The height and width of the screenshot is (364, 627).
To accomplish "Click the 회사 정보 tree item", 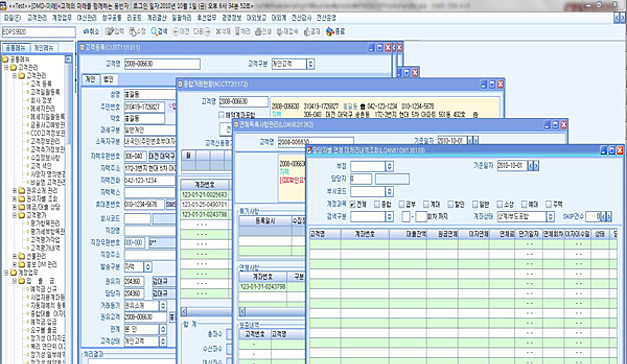I will click(x=41, y=100).
